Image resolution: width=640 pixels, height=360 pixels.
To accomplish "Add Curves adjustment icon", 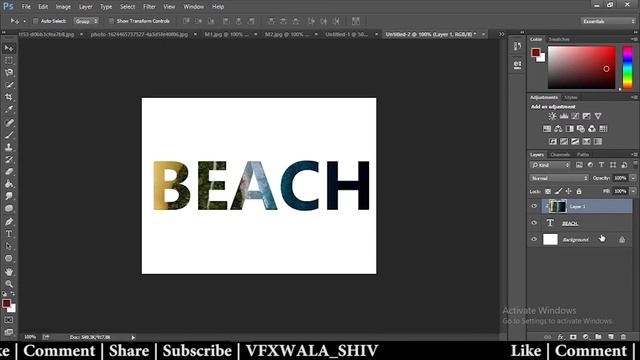I will coord(575,116).
